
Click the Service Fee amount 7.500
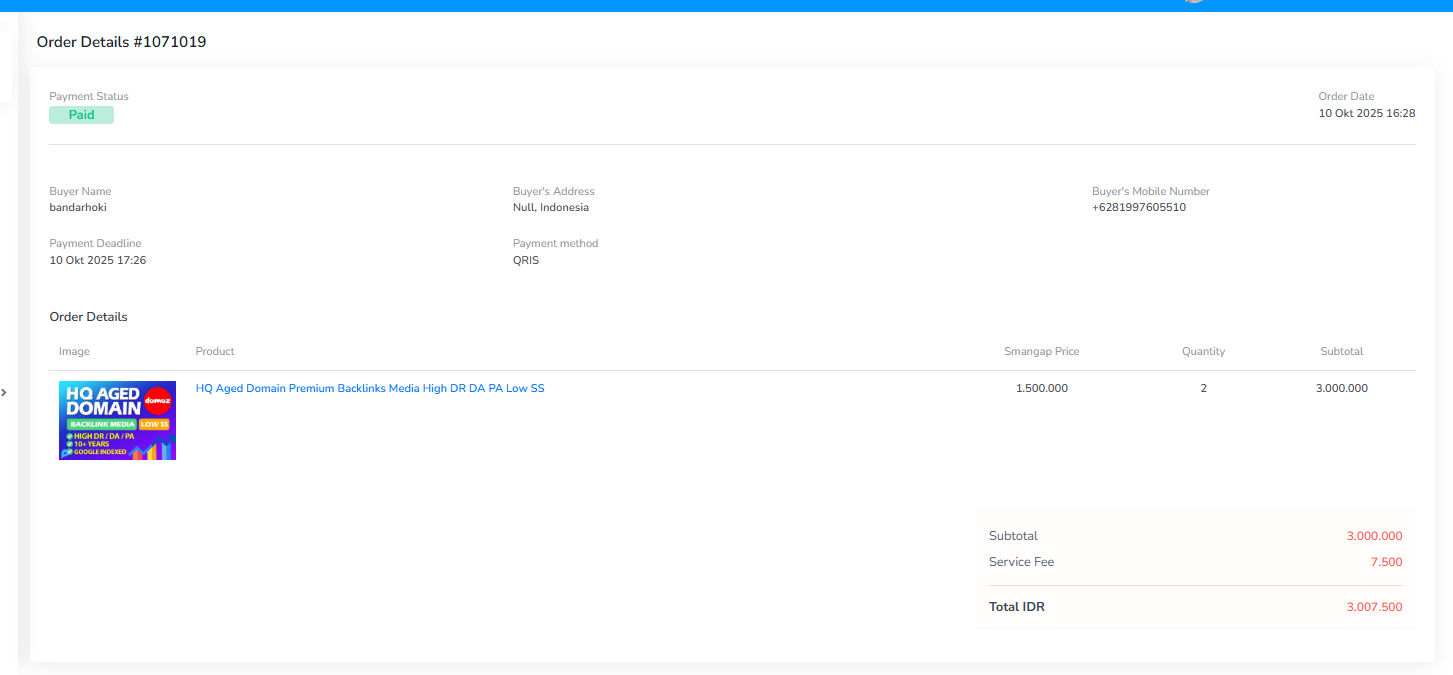(x=1385, y=562)
